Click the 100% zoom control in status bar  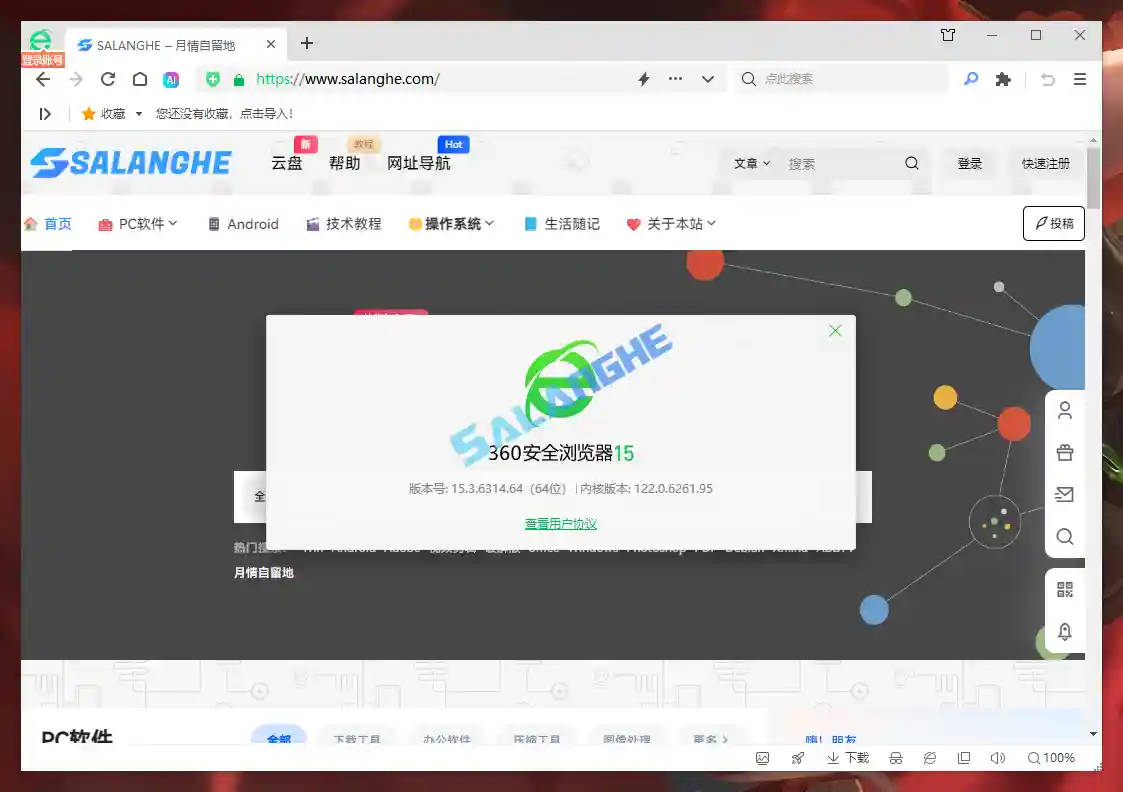pos(1050,757)
